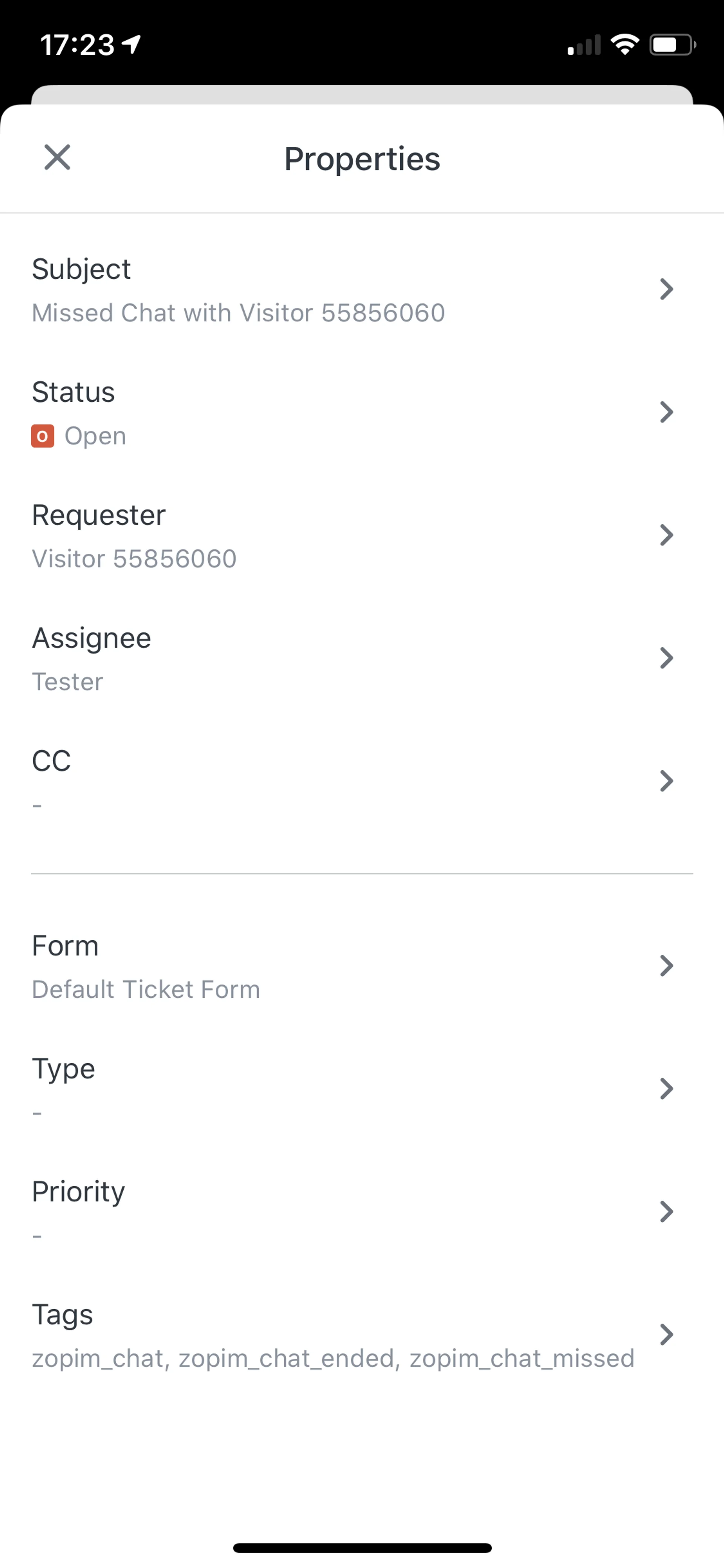Select the Subject label
This screenshot has height=1568, width=724.
pyautogui.click(x=81, y=269)
